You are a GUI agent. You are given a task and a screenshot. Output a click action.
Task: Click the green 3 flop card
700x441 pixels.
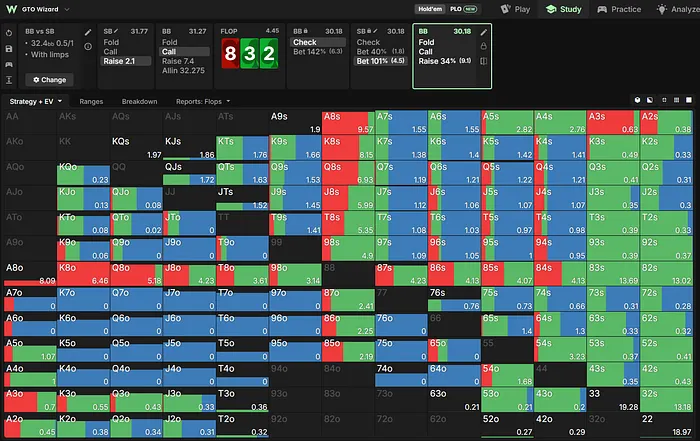coord(250,54)
